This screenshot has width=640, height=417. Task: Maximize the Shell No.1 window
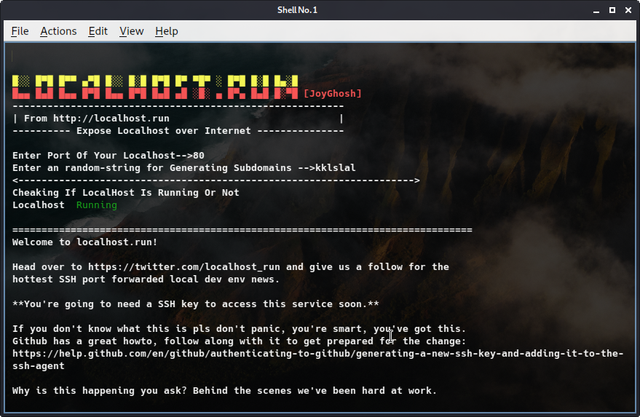click(x=612, y=10)
